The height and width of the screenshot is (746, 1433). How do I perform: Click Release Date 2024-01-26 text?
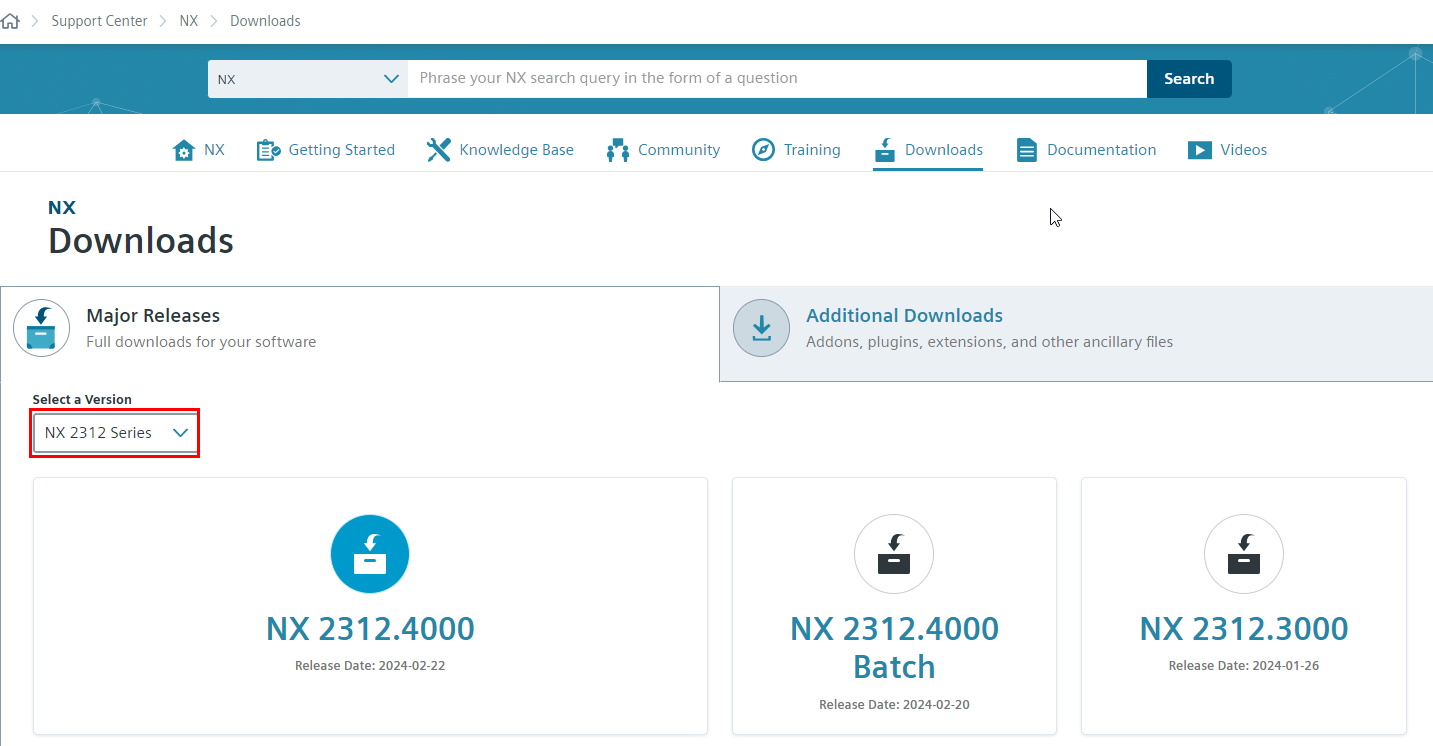tap(1244, 666)
